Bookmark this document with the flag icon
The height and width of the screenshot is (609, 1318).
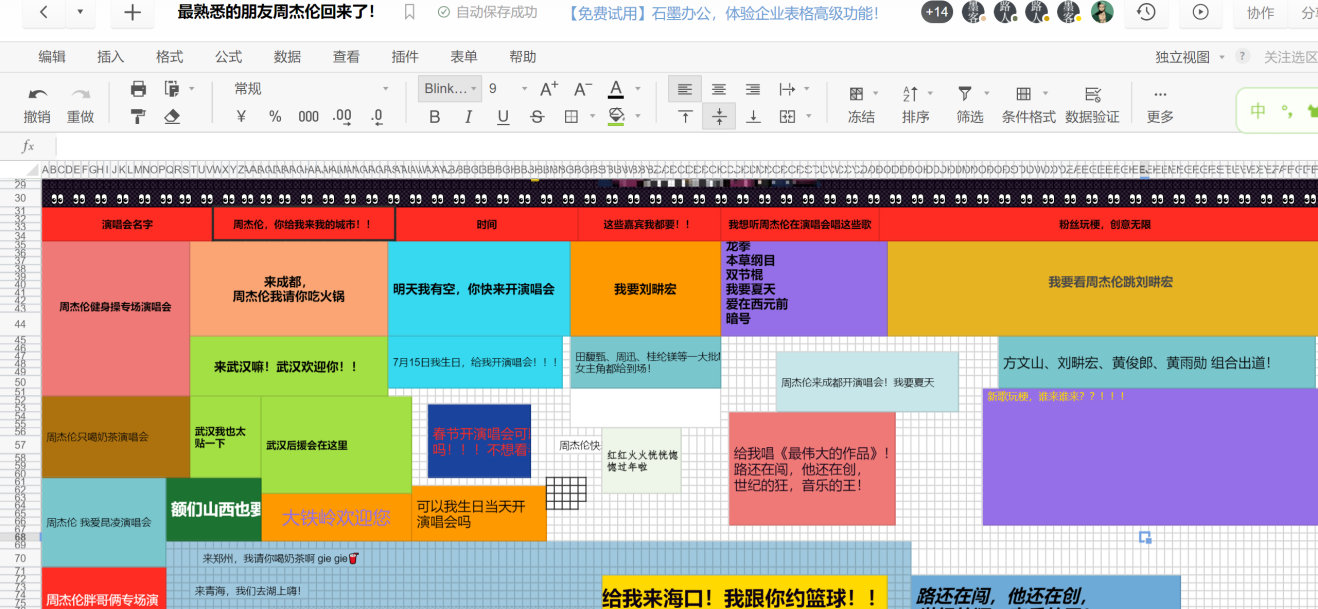point(409,12)
